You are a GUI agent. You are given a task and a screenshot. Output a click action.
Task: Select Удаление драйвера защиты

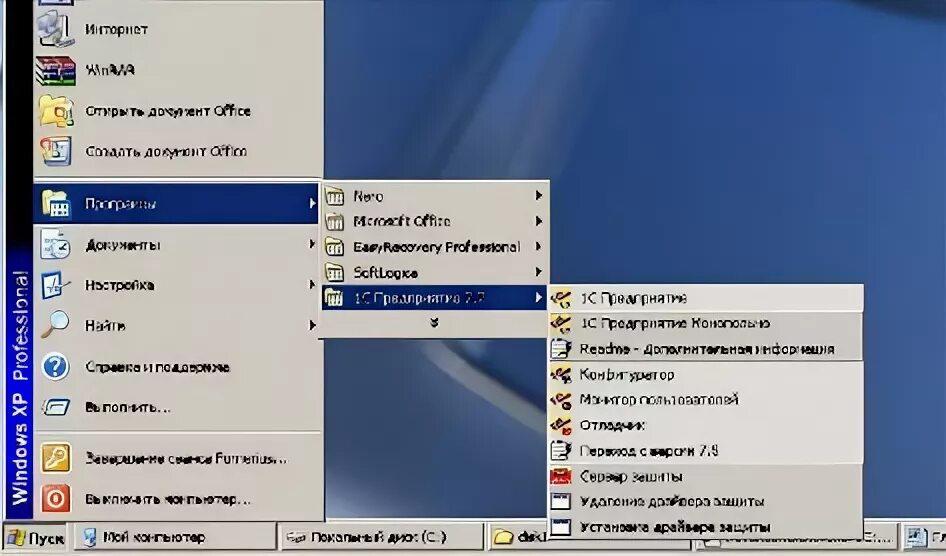(x=706, y=501)
